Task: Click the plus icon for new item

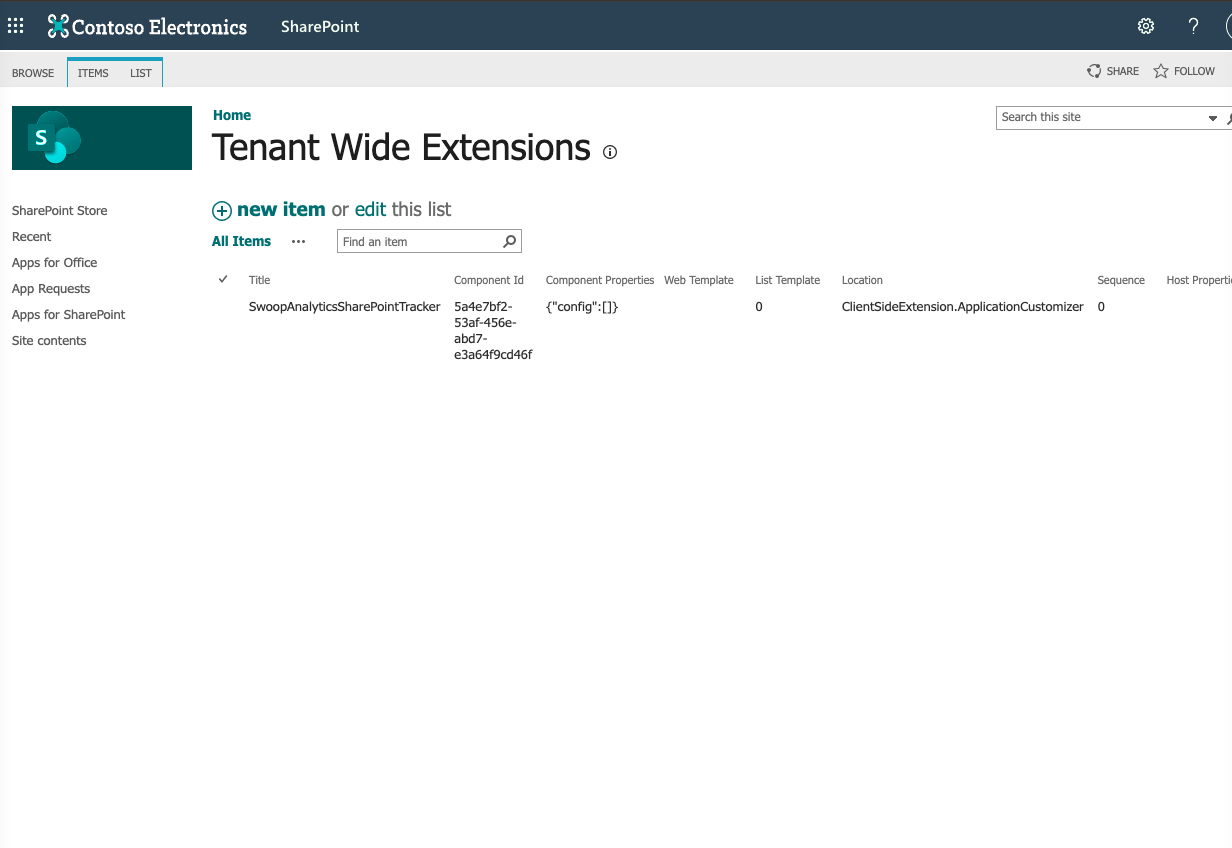Action: [222, 210]
